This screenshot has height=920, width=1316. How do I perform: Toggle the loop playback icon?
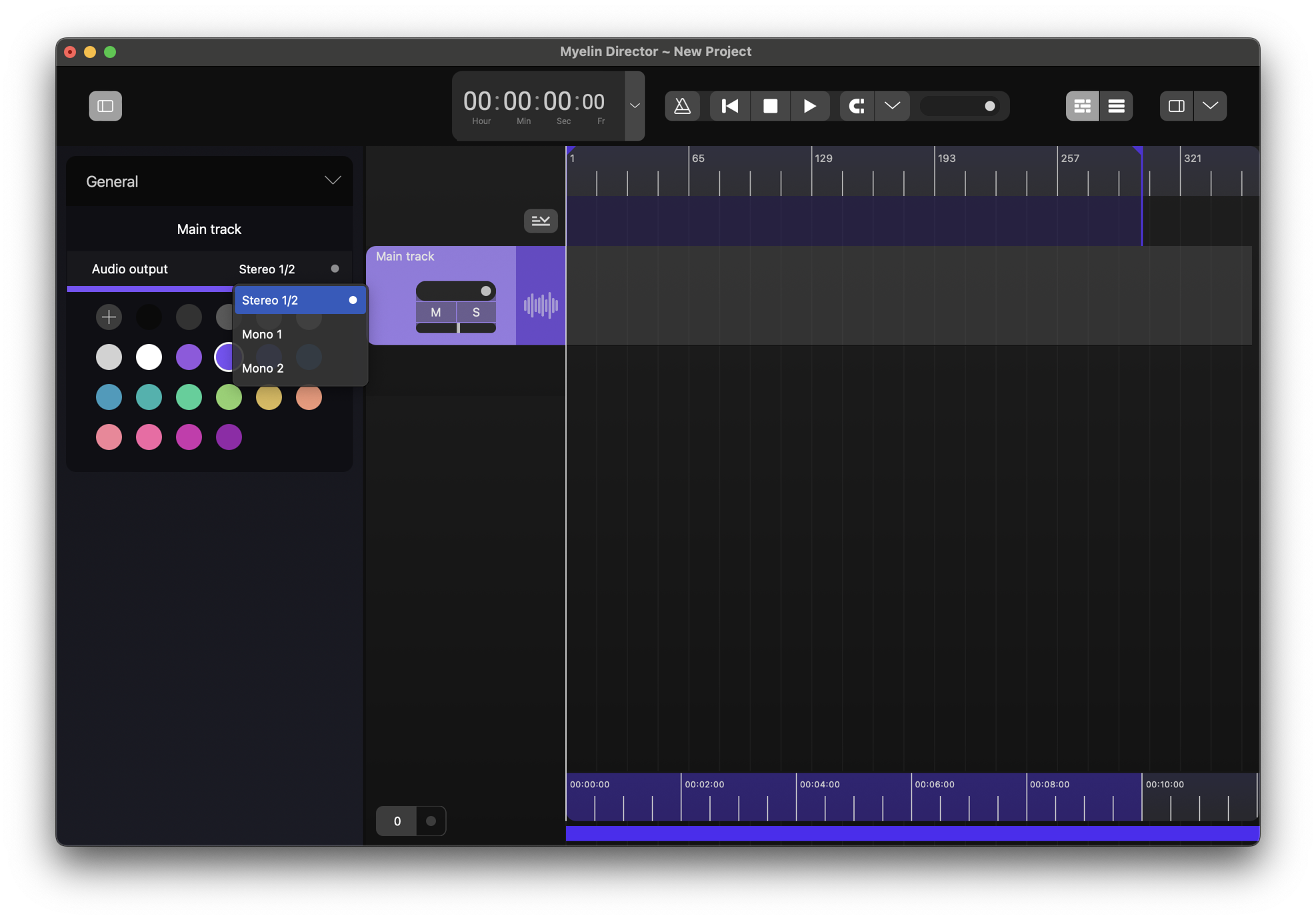tap(857, 106)
